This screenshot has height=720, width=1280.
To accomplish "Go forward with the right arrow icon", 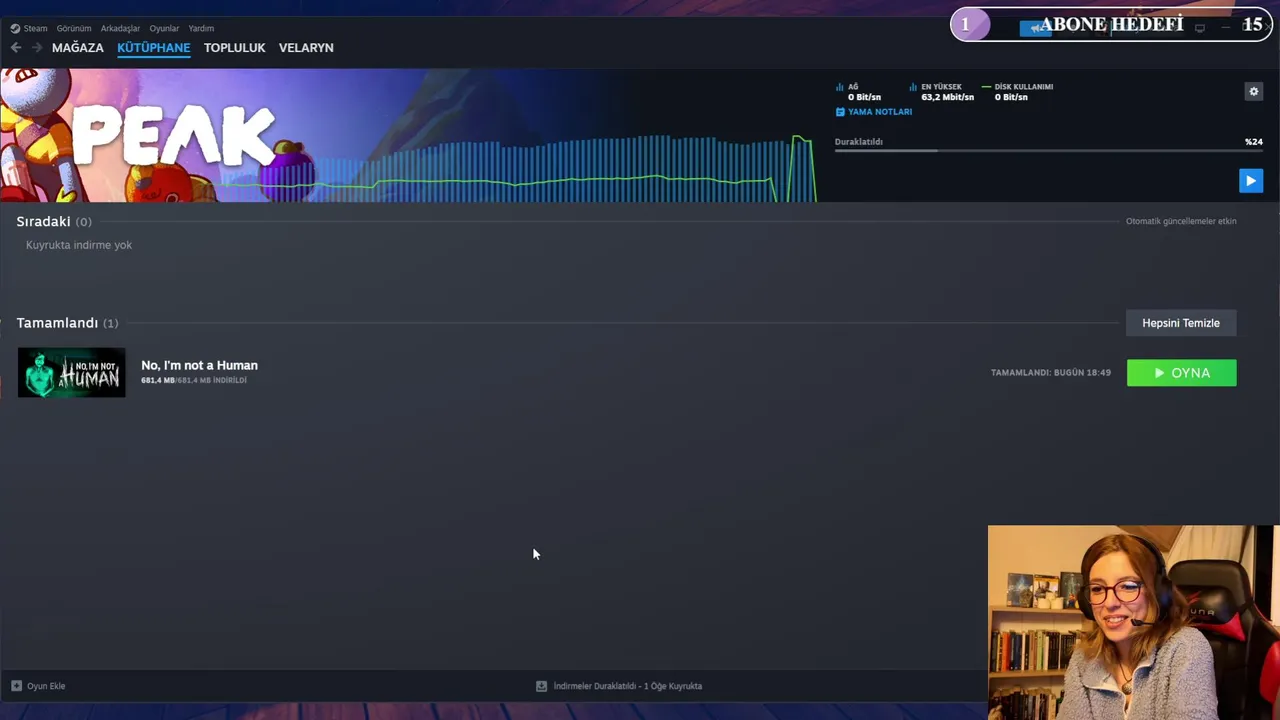I will tap(37, 47).
